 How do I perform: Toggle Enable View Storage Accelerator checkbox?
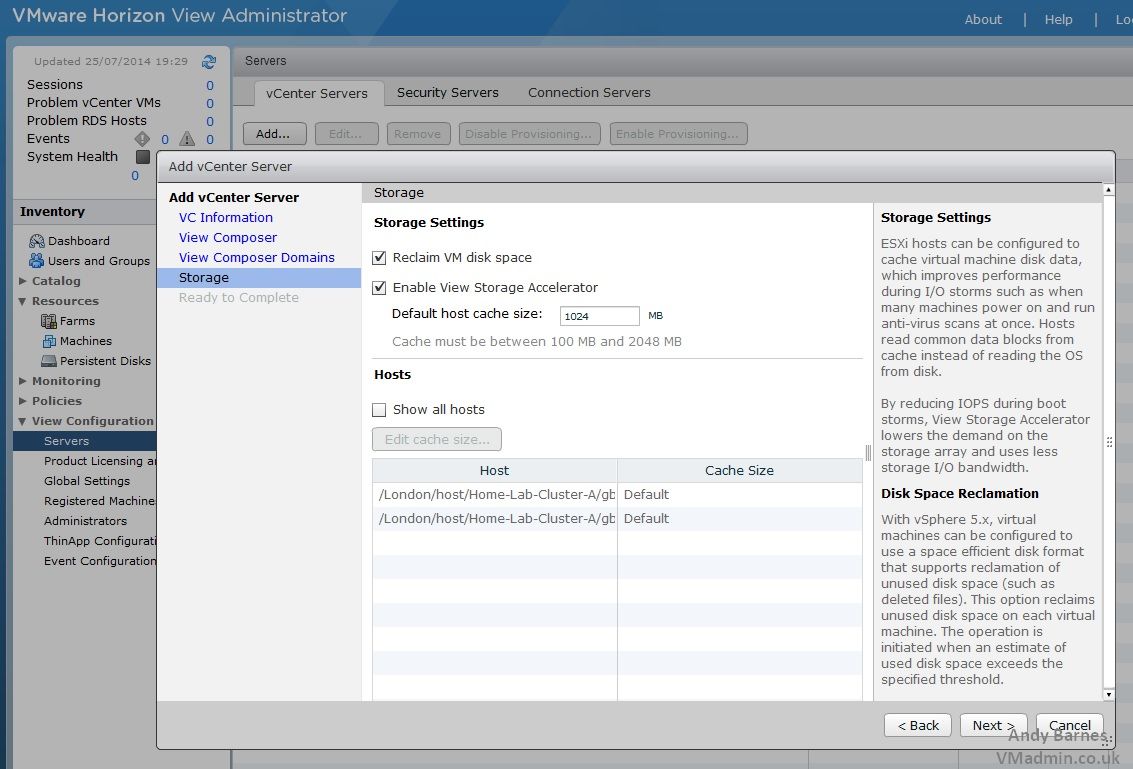[379, 288]
